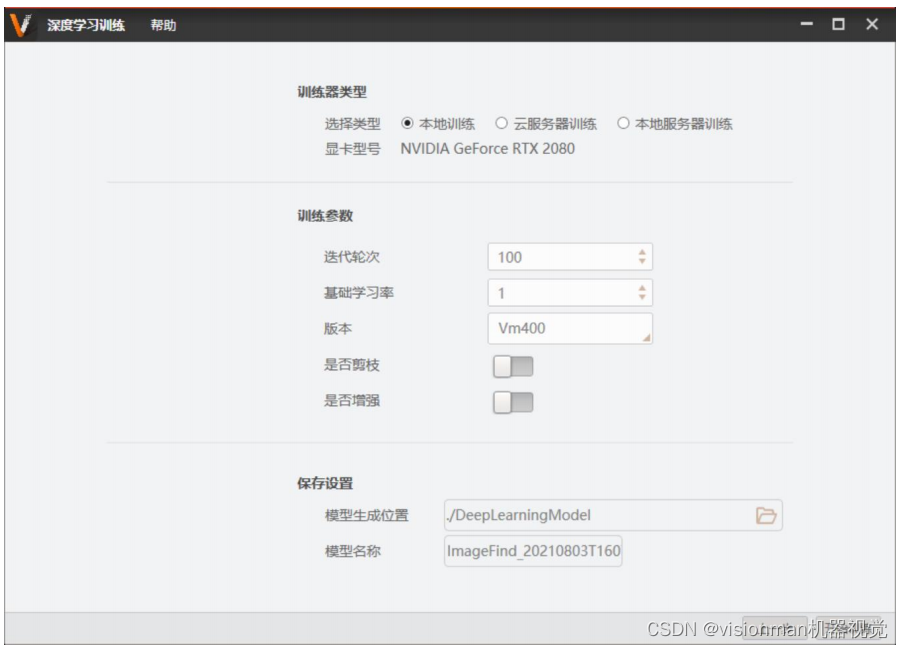Maximize the training window
Image resolution: width=903 pixels, height=648 pixels.
point(839,25)
